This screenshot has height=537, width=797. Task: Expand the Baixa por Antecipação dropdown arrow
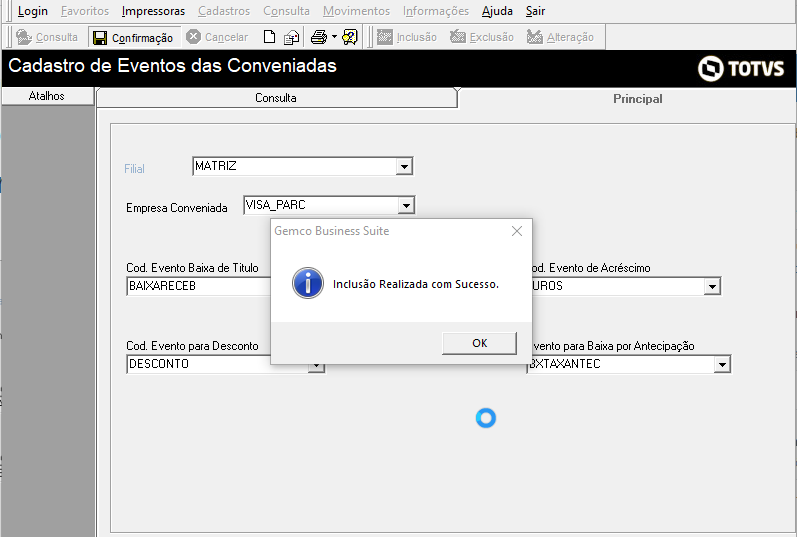click(x=722, y=364)
